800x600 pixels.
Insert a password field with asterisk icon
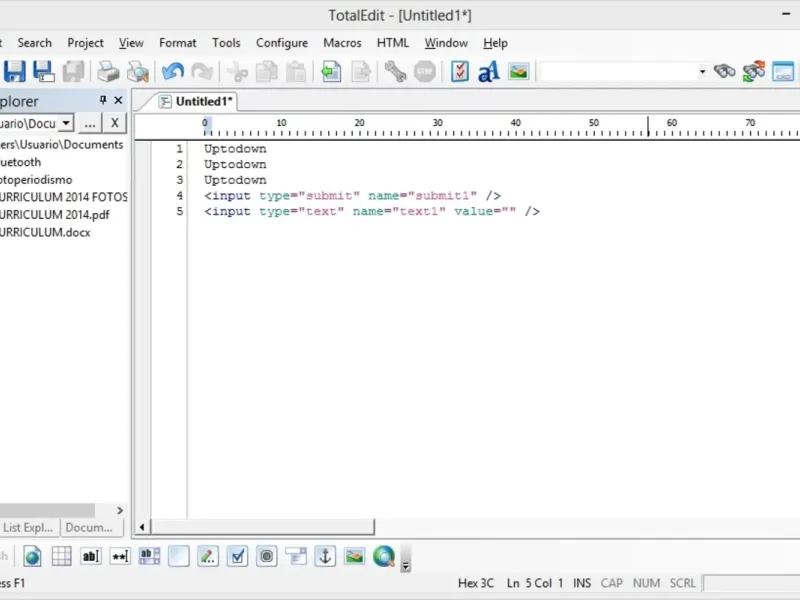120,557
